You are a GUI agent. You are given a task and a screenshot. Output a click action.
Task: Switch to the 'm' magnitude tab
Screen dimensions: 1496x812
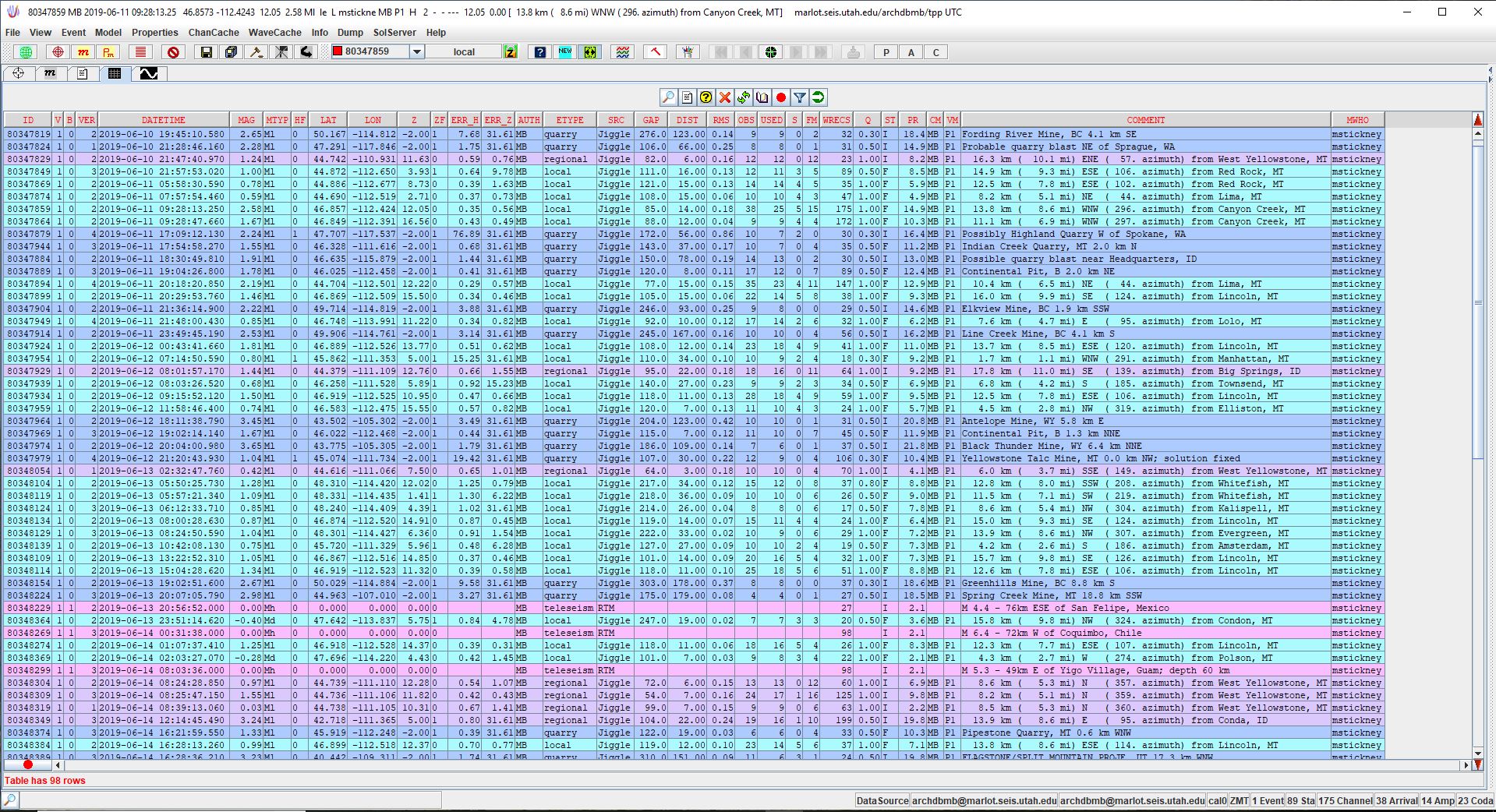50,73
